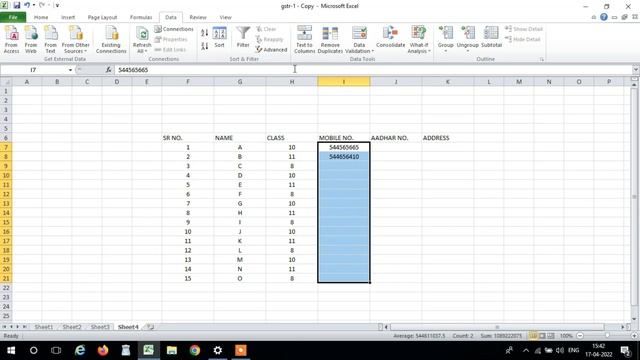Toggle the Filter button
Viewport: 640px width, 360px height.
(x=243, y=38)
